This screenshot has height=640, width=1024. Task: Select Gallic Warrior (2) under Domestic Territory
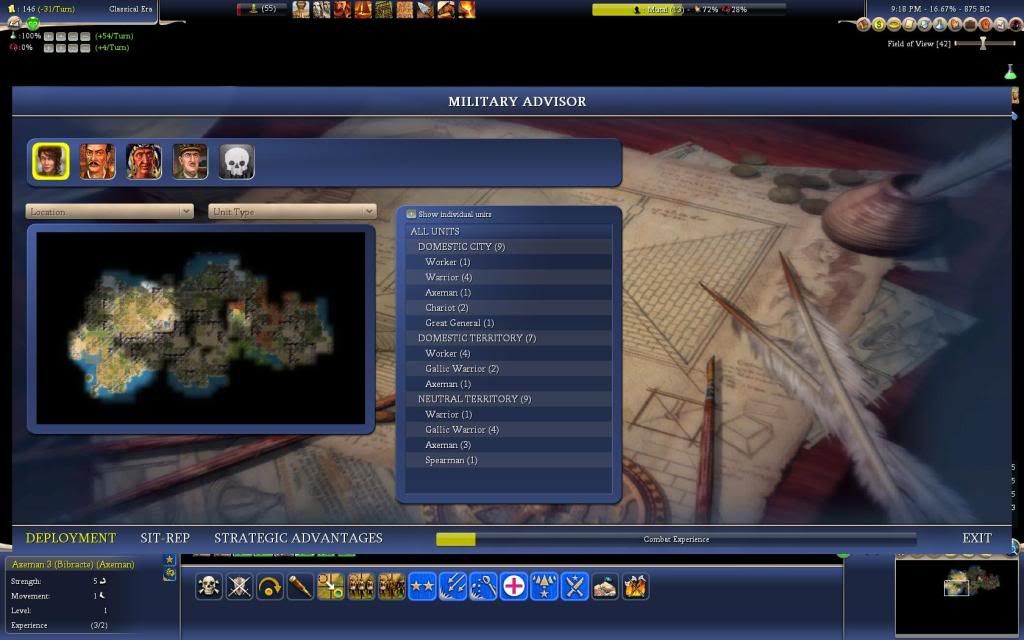tap(509, 368)
